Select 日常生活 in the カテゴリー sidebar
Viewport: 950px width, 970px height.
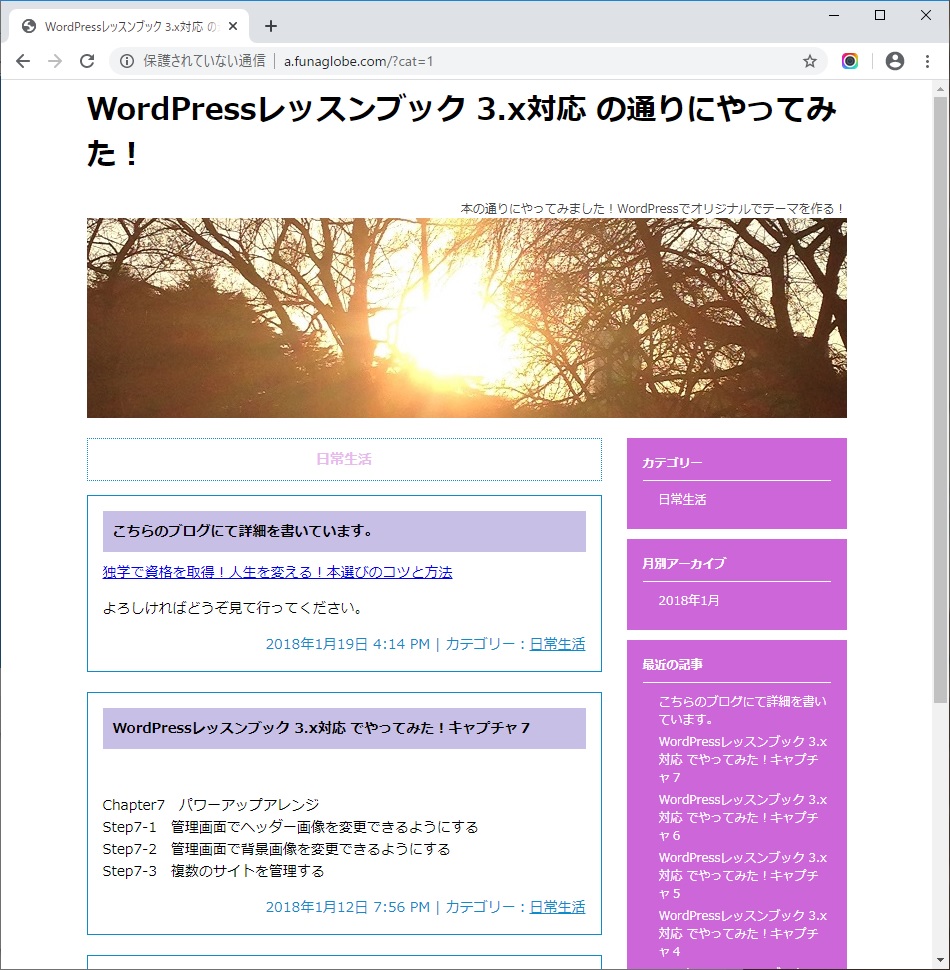click(x=682, y=499)
